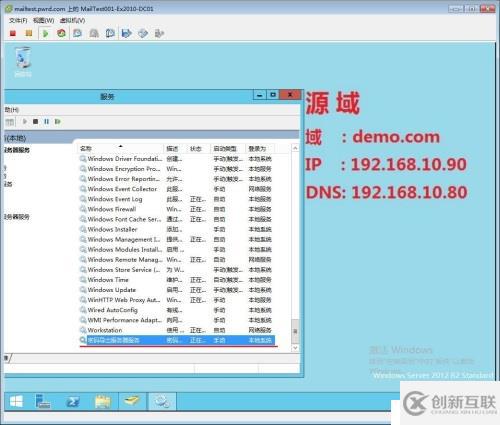Open Server Manager from the taskbar

pos(43,401)
